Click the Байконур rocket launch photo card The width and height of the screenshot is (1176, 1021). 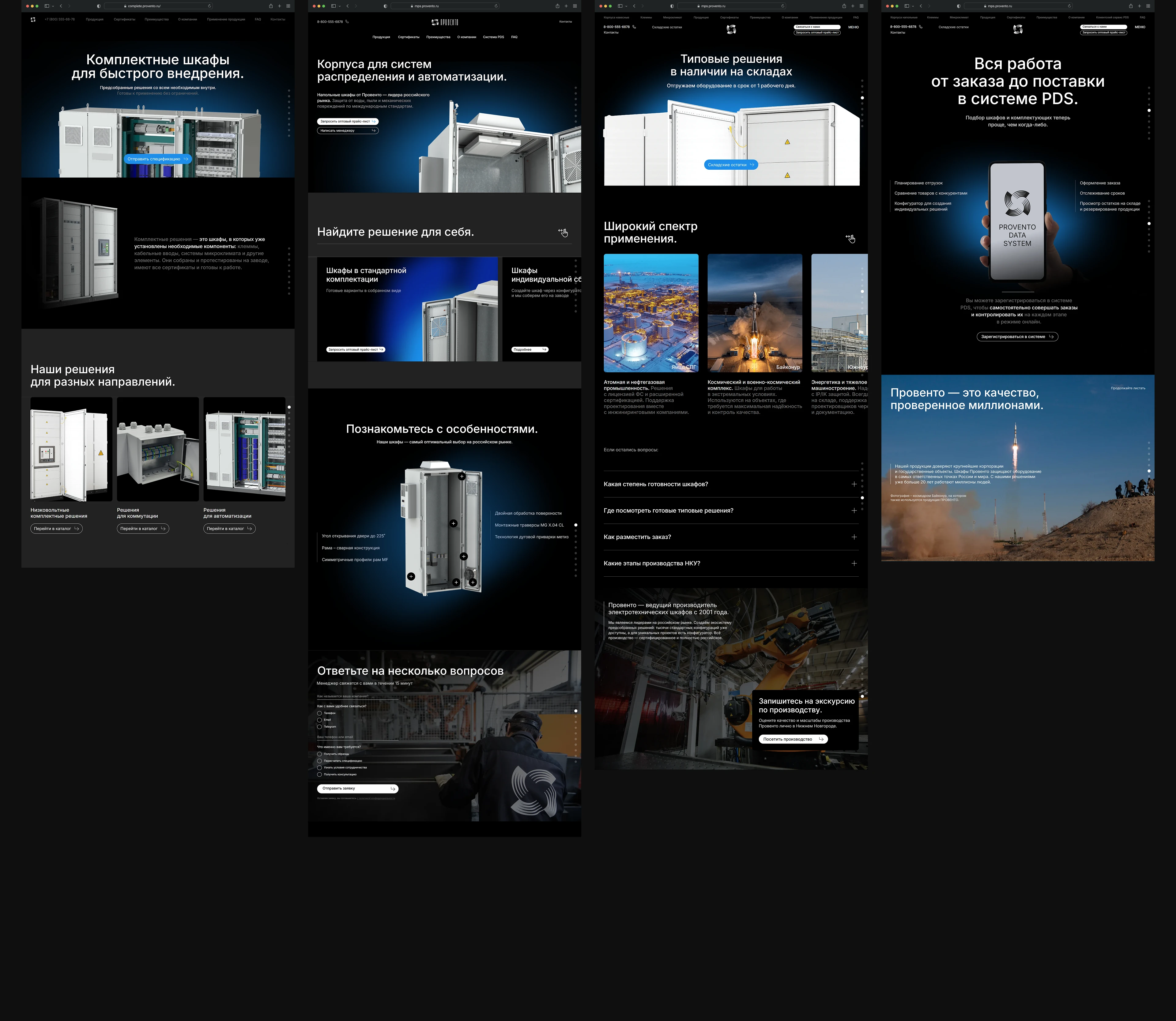(x=754, y=313)
